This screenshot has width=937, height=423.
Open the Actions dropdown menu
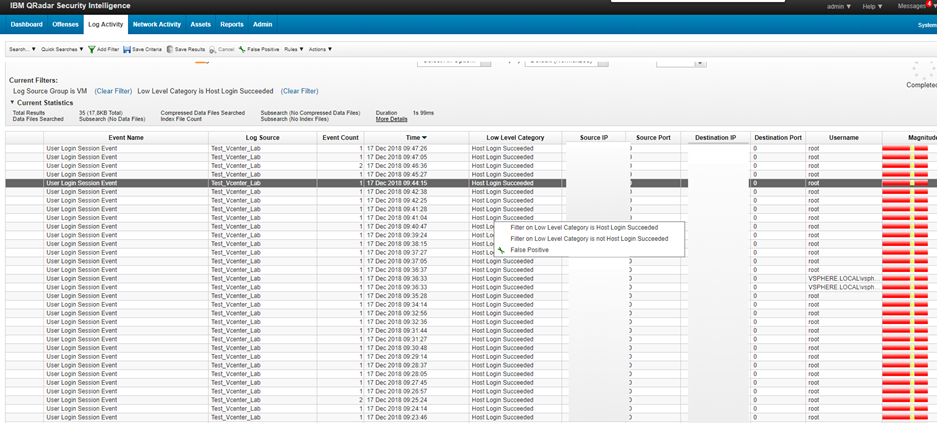point(320,50)
